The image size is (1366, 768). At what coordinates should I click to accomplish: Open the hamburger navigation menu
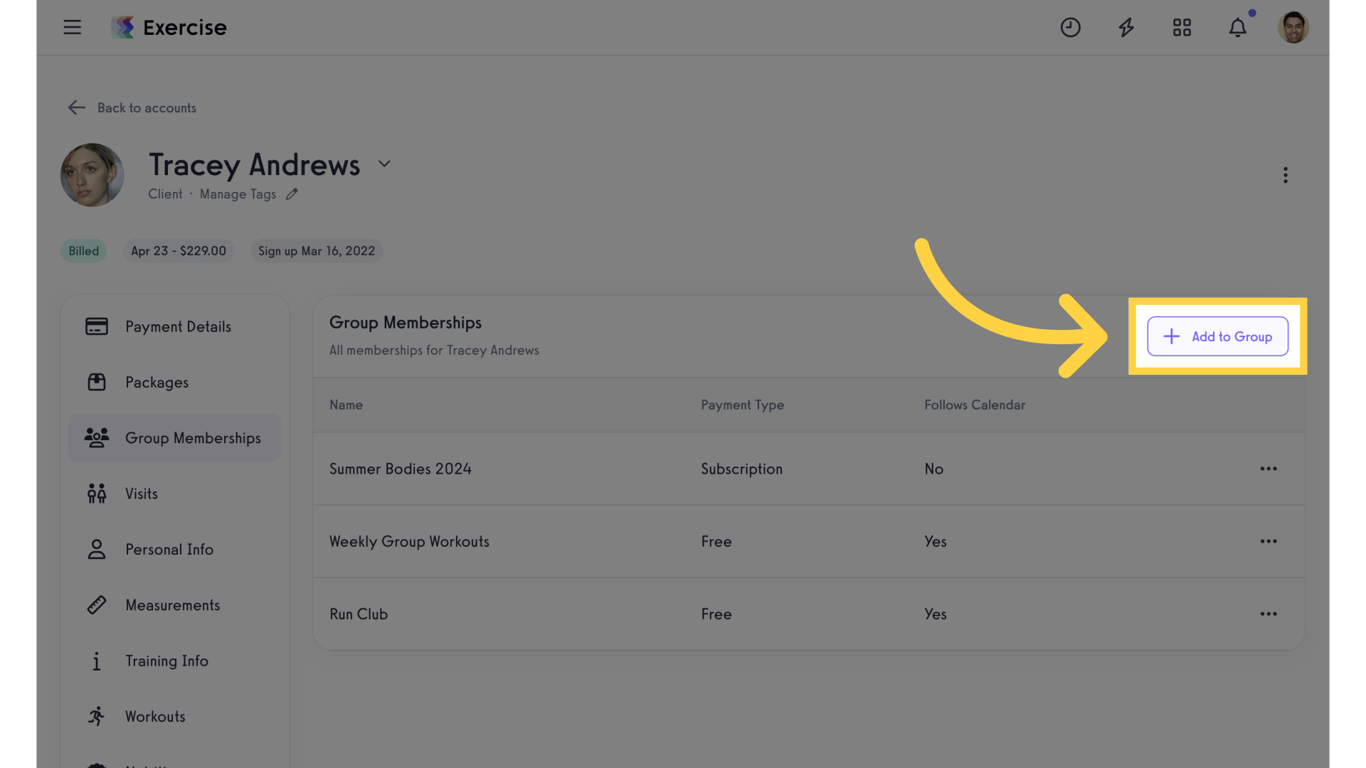point(72,27)
